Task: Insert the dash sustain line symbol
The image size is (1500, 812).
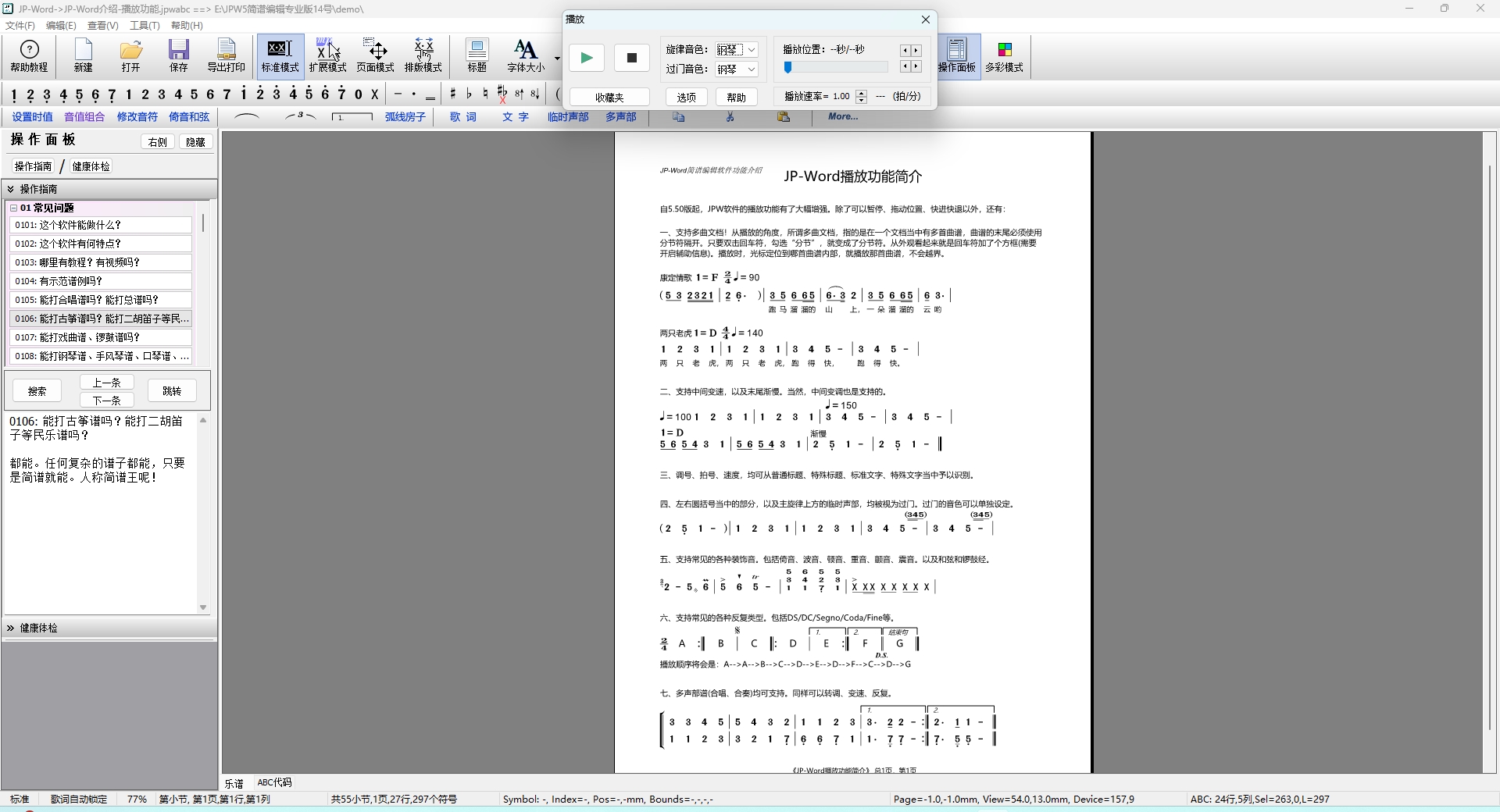Action: 398,94
